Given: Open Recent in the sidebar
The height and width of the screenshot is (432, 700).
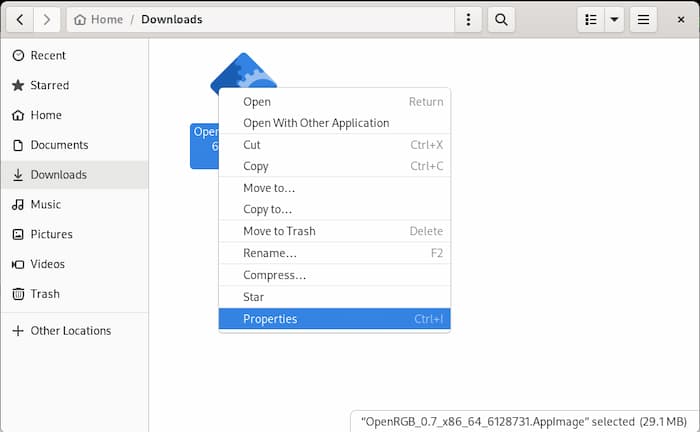Looking at the screenshot, I should (75, 55).
